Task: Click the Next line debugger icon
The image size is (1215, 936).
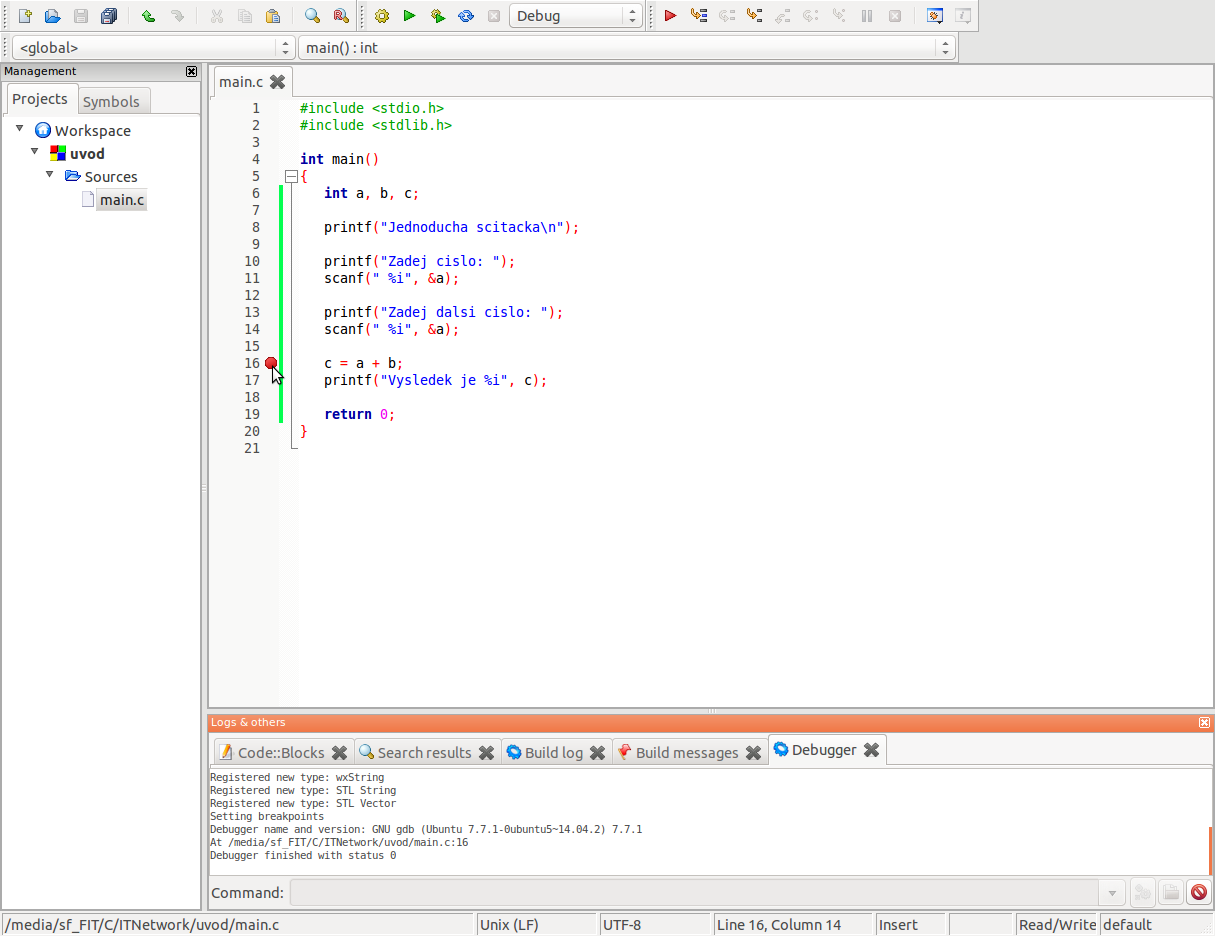Action: [728, 15]
